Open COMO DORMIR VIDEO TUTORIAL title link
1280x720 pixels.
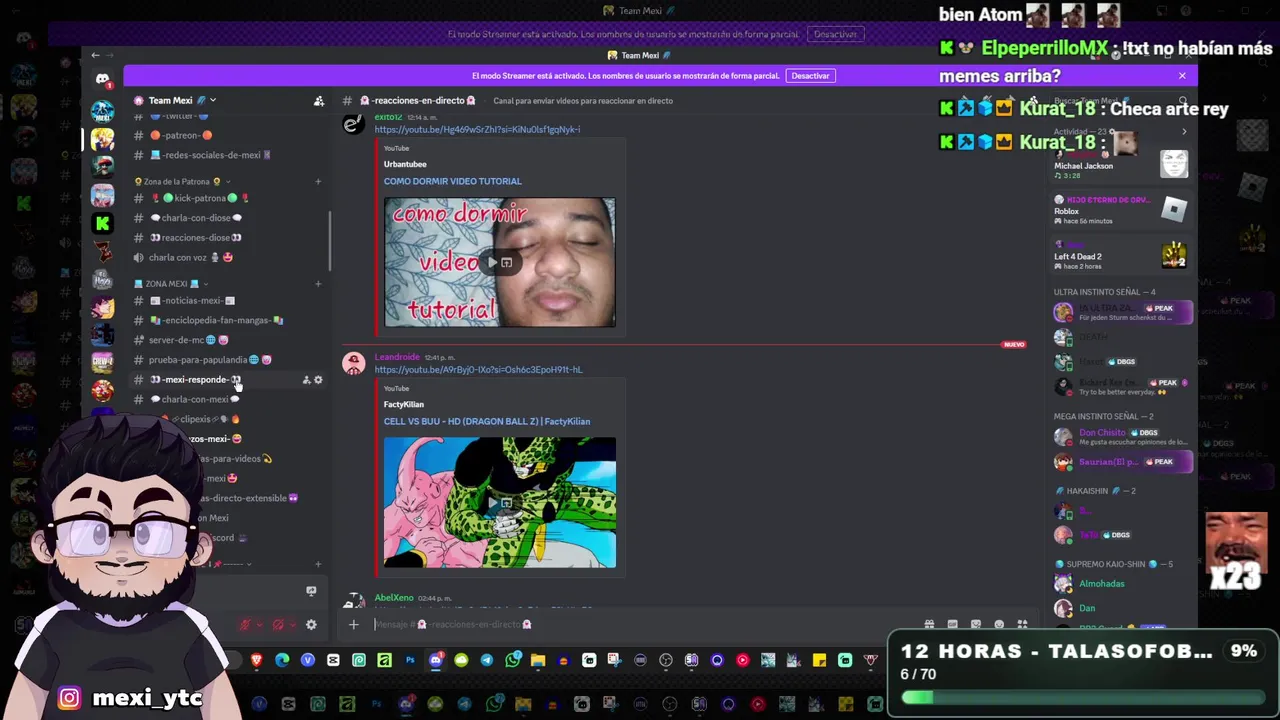(453, 181)
